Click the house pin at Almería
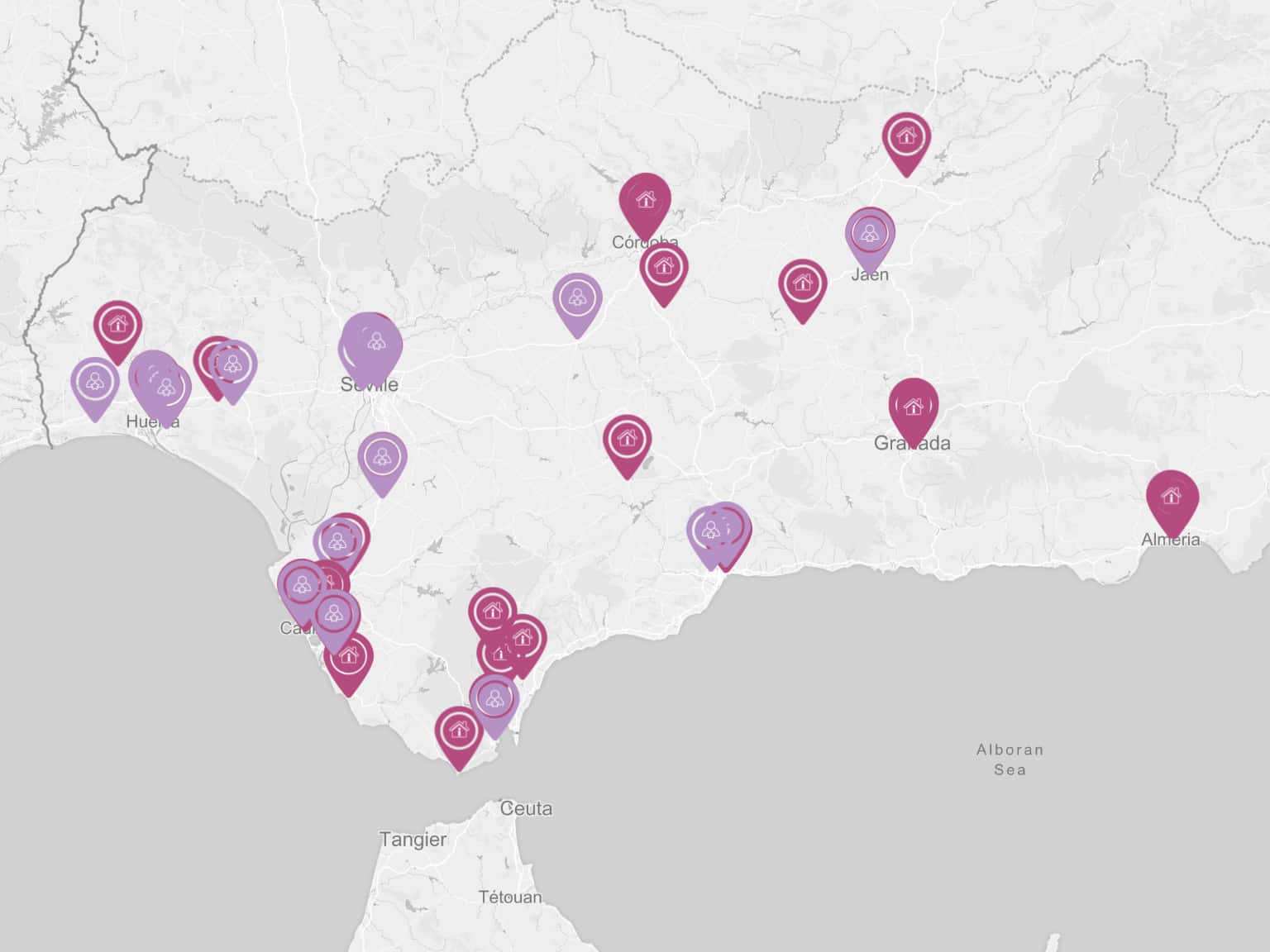Viewport: 1270px width, 952px height. tap(1172, 497)
